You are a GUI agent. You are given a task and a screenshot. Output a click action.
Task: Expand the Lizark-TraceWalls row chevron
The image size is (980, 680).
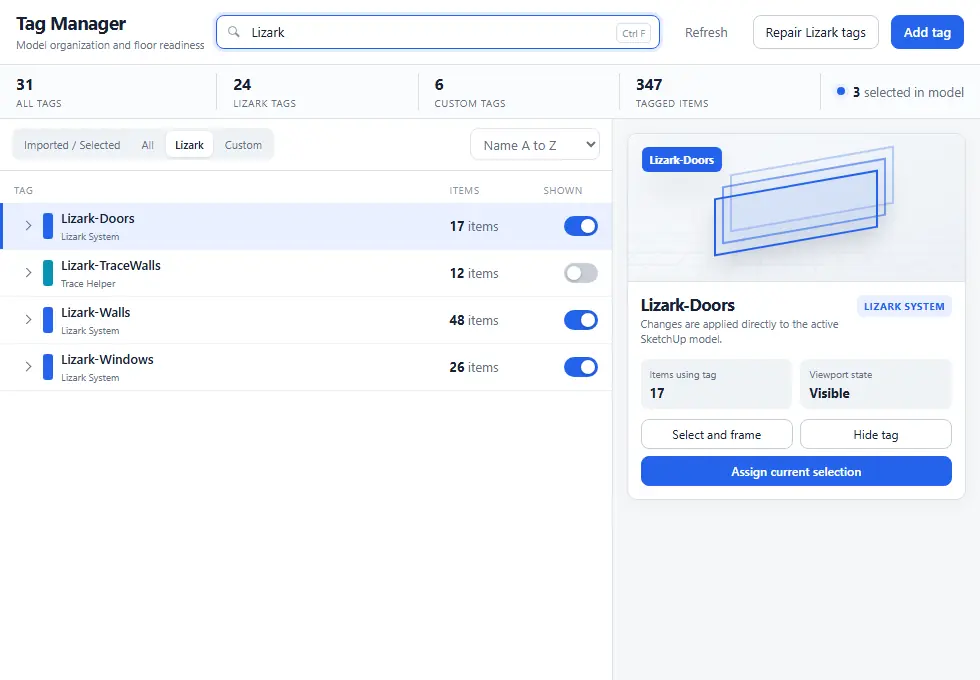click(x=28, y=272)
